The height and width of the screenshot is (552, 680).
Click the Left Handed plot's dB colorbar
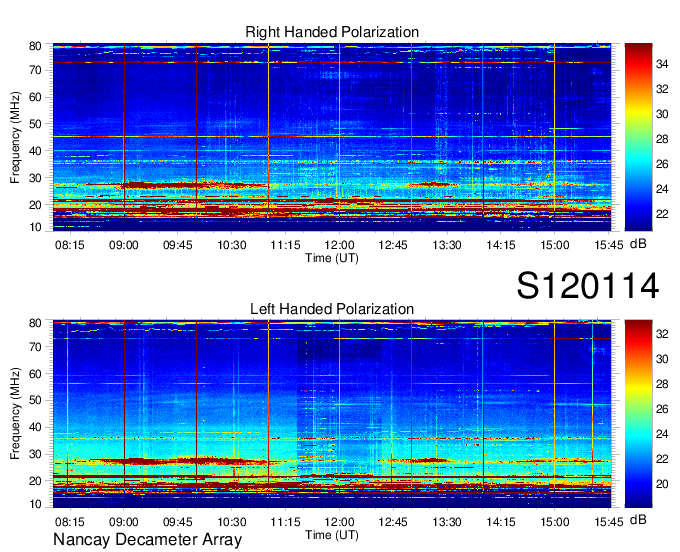638,414
